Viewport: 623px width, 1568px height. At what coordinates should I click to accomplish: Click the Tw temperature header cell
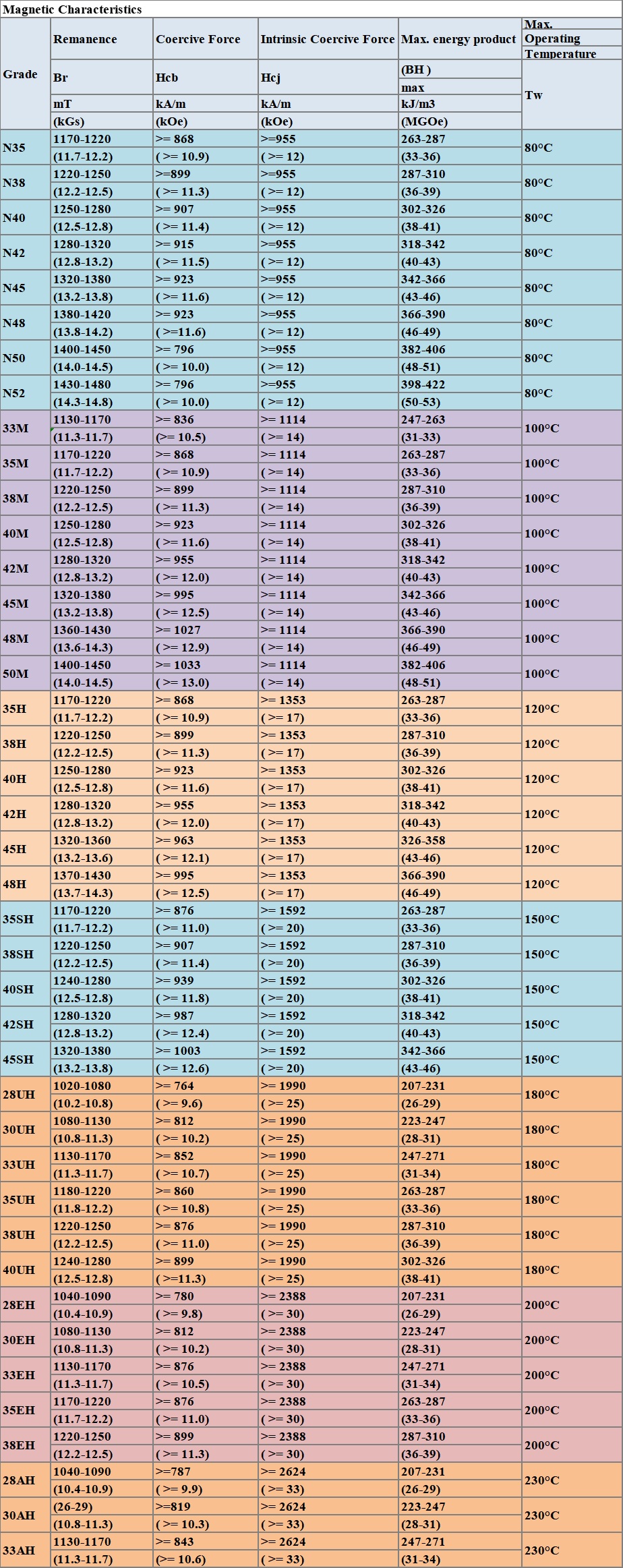572,94
